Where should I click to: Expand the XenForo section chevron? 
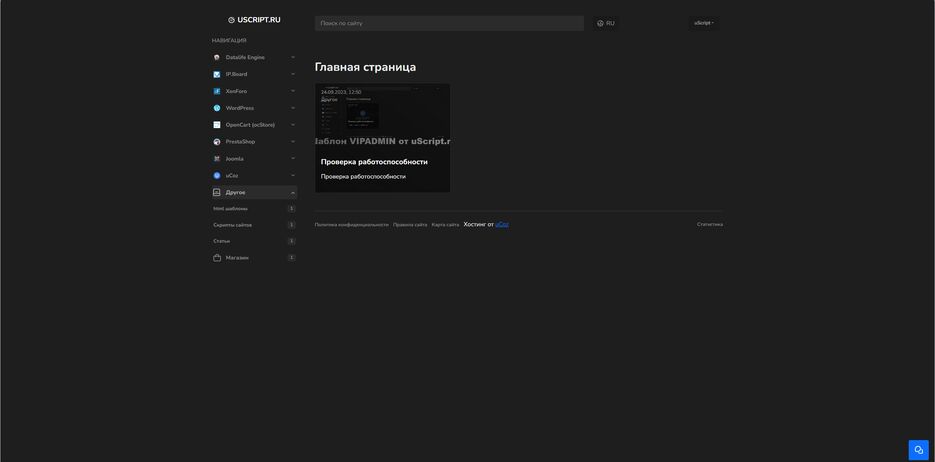[x=293, y=91]
